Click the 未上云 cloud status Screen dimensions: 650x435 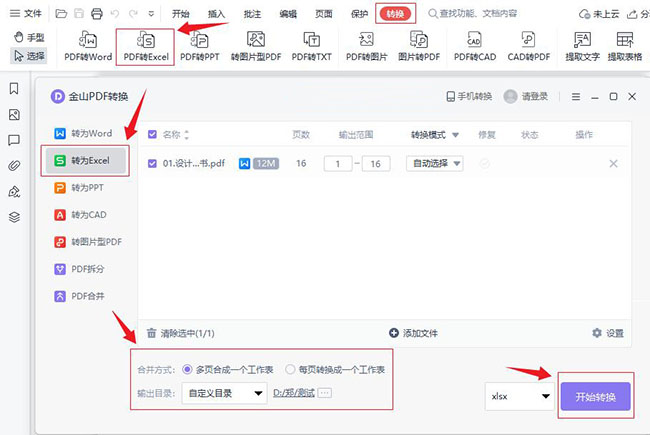tap(599, 14)
